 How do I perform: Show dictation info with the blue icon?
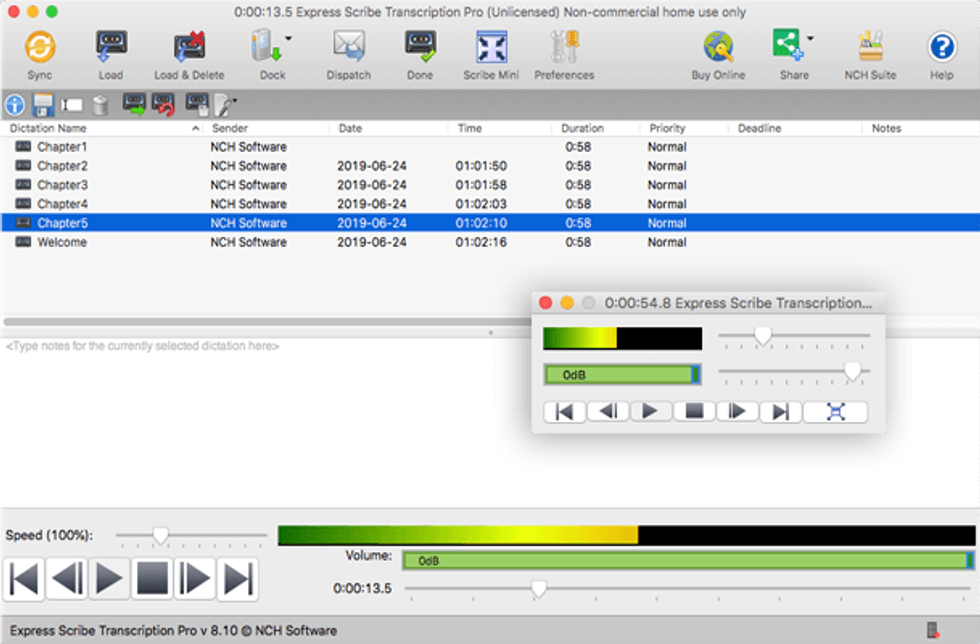[x=13, y=105]
